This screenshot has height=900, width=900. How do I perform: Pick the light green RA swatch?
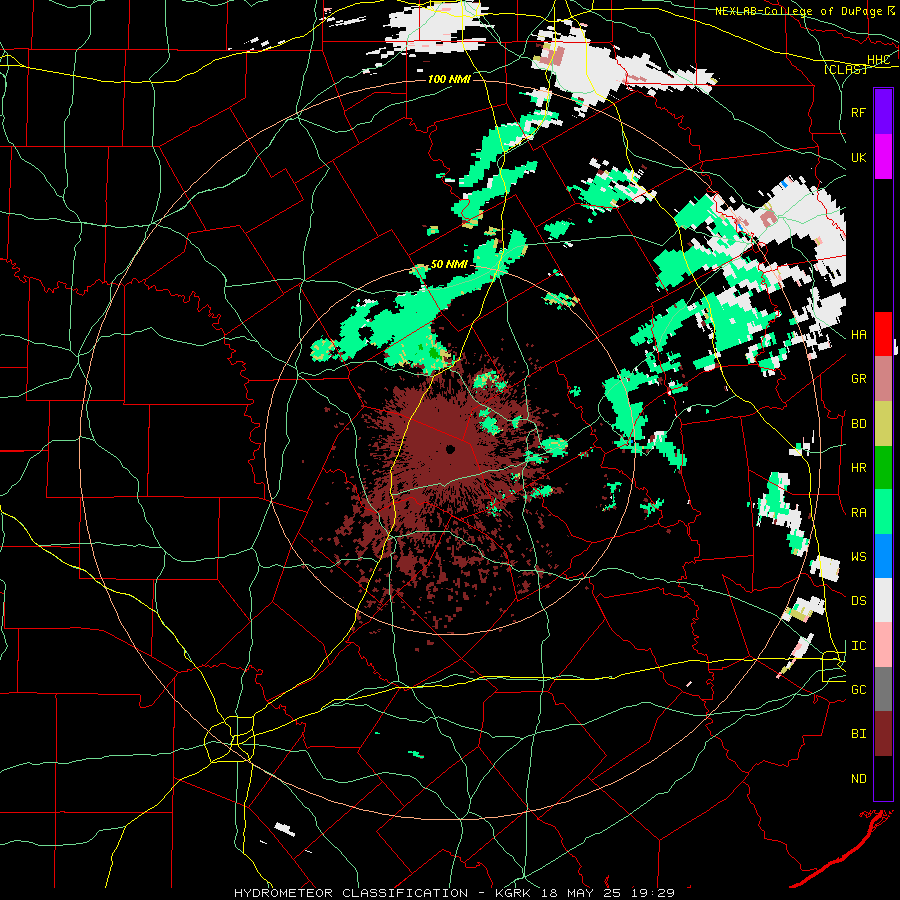(x=883, y=512)
